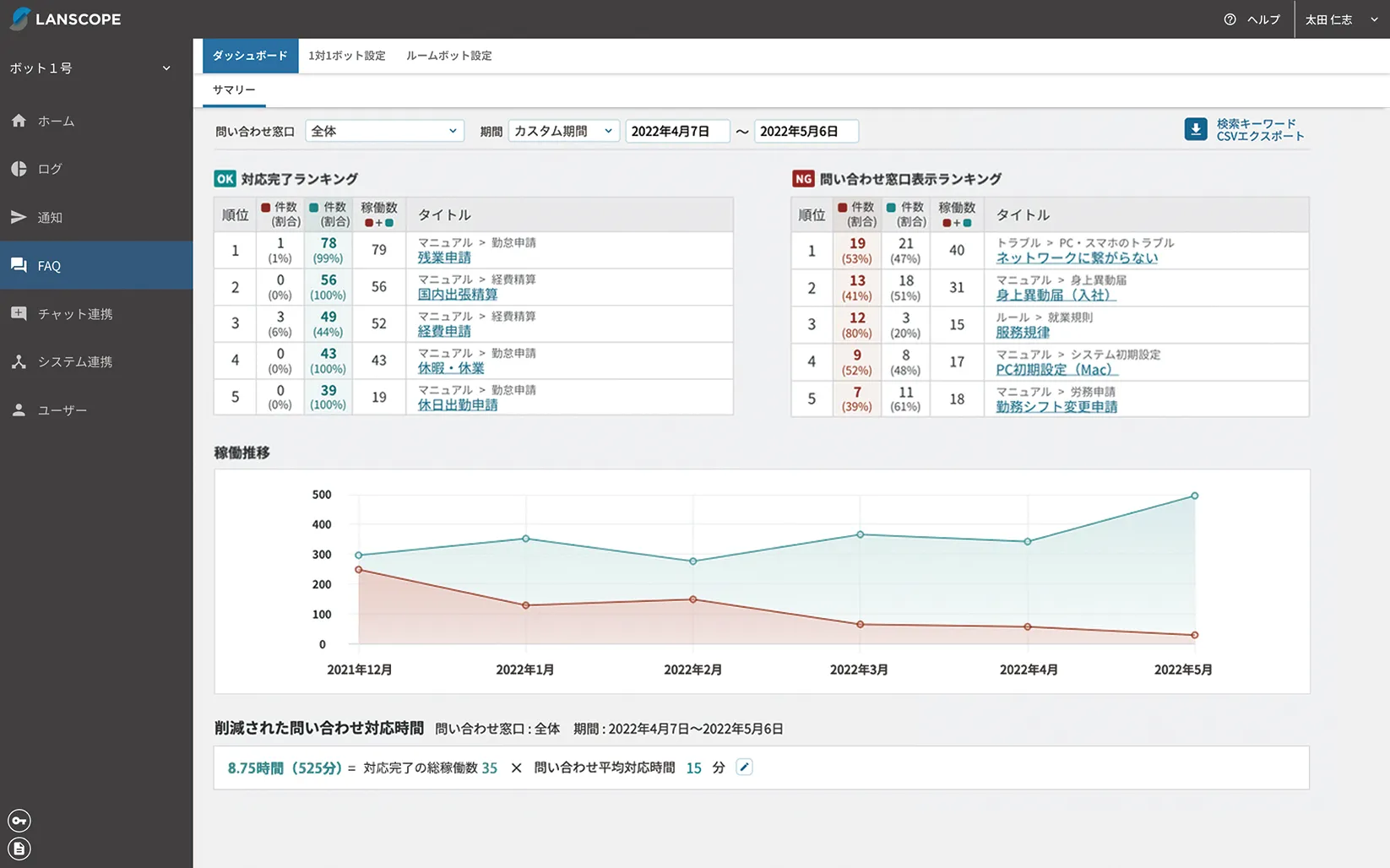Open the 服務規律 link
Image resolution: width=1390 pixels, height=868 pixels.
[x=1023, y=332]
